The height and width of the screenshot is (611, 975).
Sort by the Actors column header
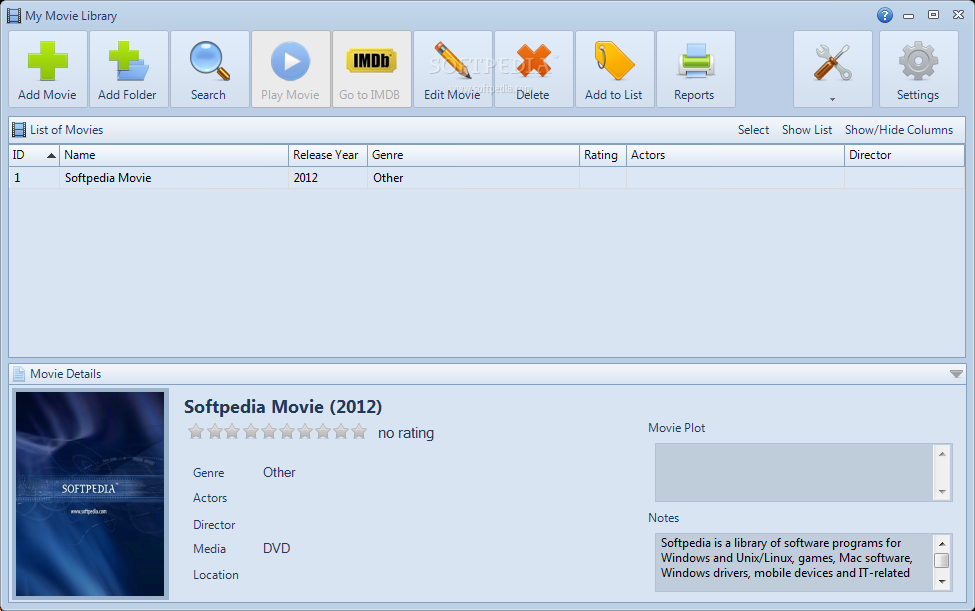[735, 155]
